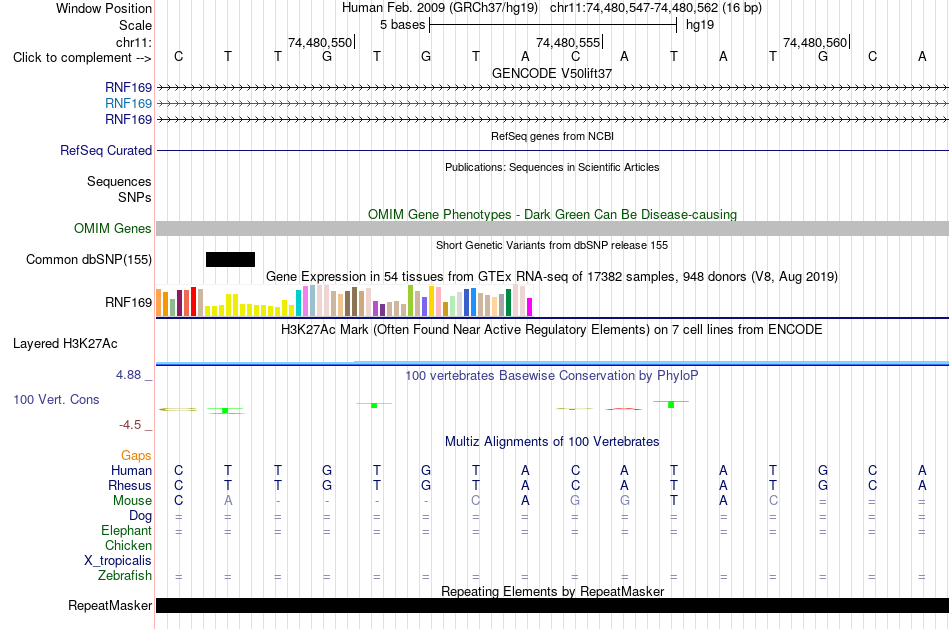Viewport: 950px width, 629px height.
Task: Open 'Gene Expression in 54 tissues from GTEx' title
Action: point(552,277)
